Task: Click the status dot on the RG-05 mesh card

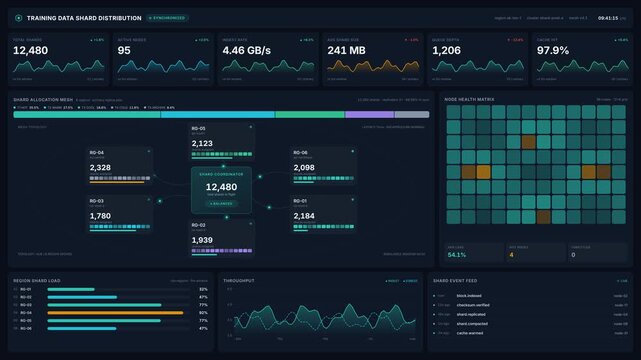Action: coord(251,127)
